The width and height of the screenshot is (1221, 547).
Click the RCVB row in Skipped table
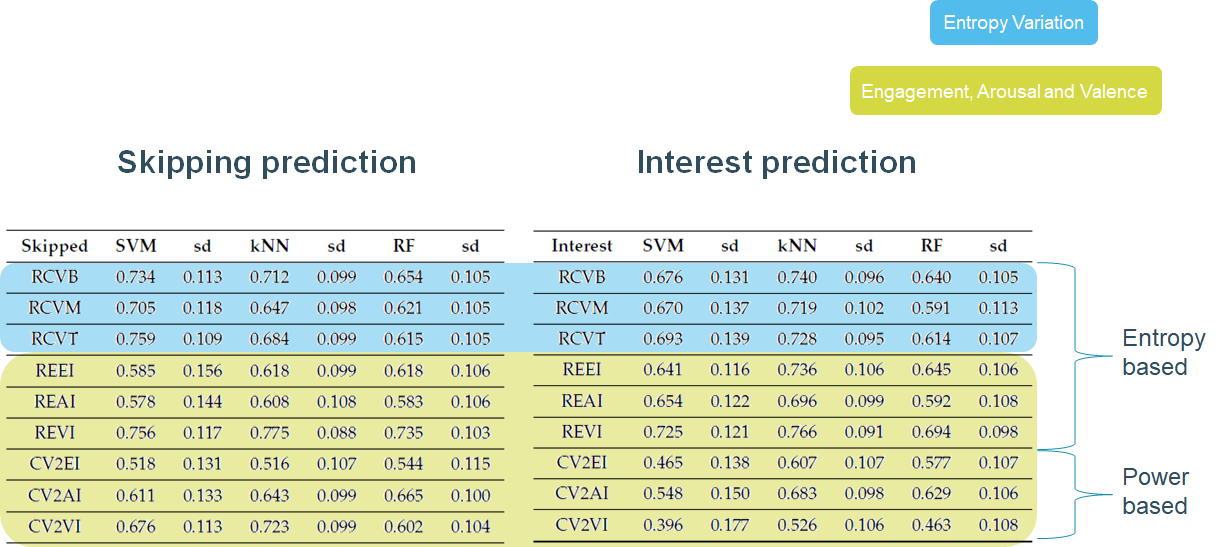(55, 277)
